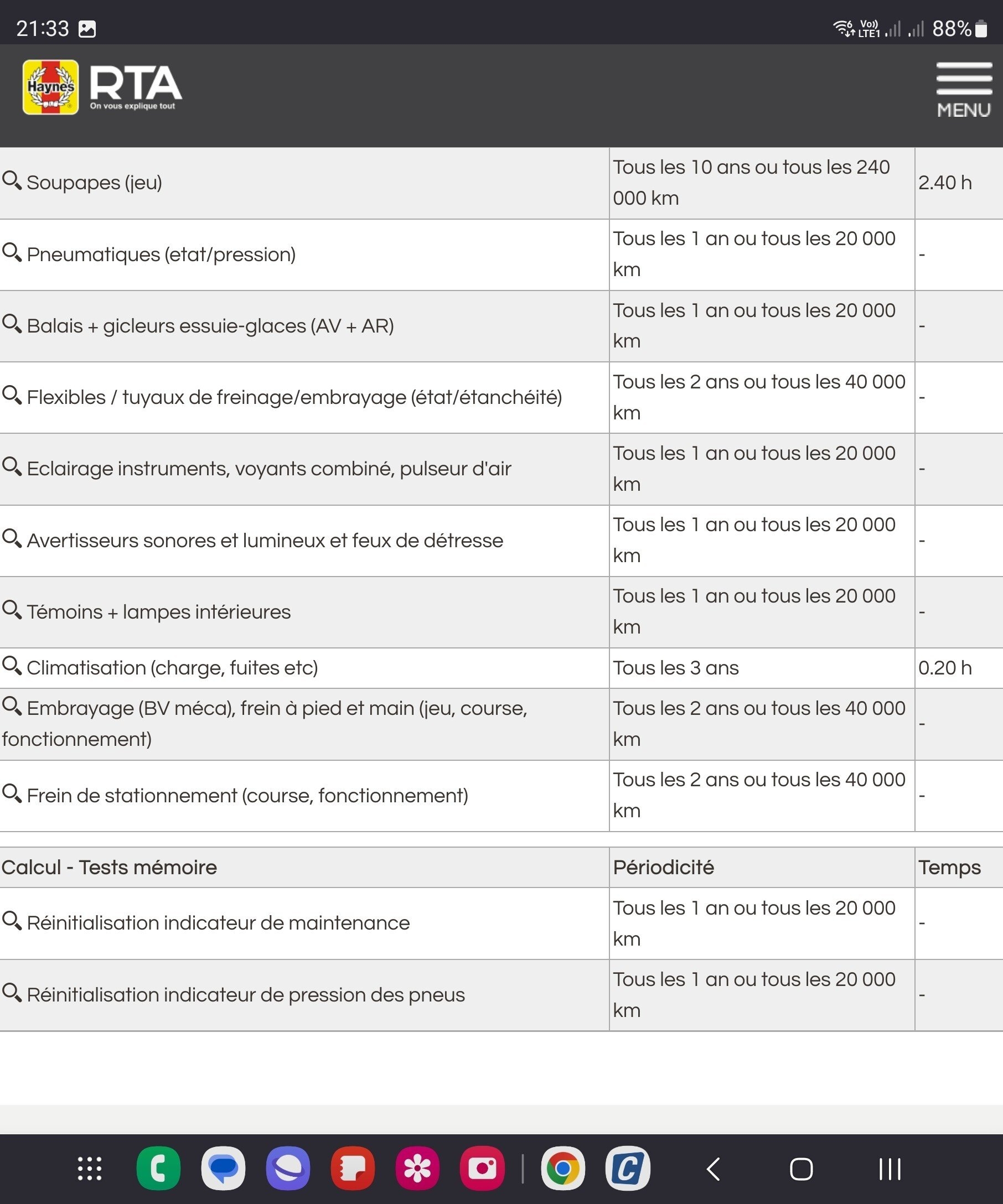The image size is (1003, 1204).
Task: Click magnifier icon beside Témoins + lampes intérieures
Action: click(12, 610)
